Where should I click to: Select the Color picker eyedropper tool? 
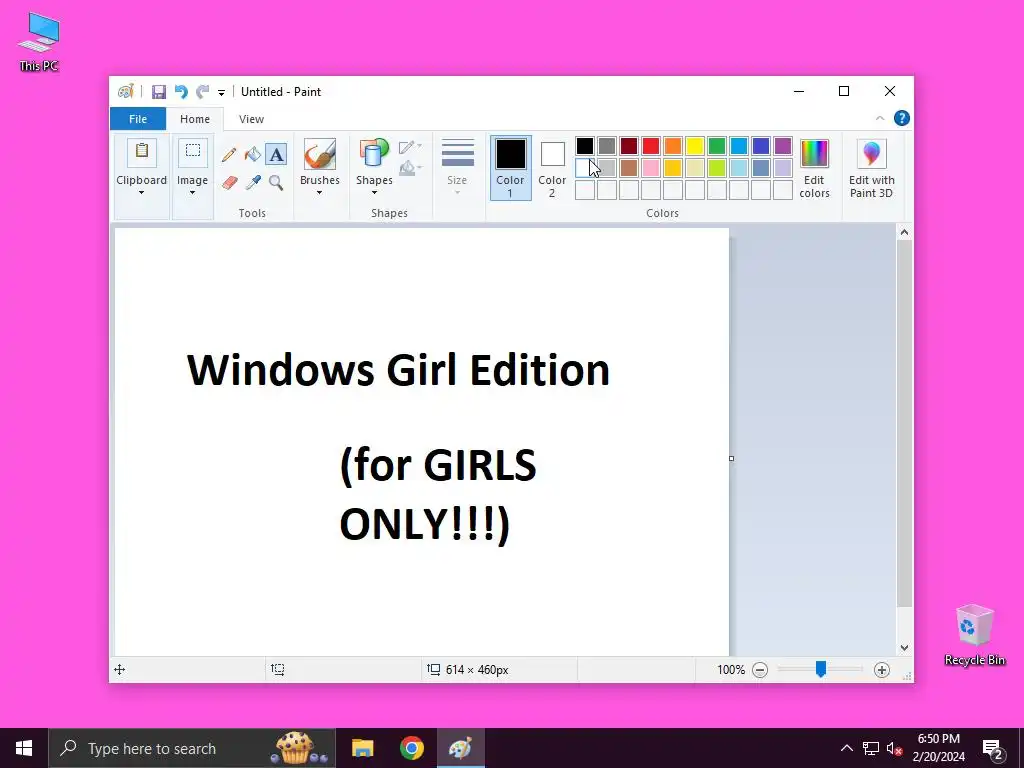point(253,182)
